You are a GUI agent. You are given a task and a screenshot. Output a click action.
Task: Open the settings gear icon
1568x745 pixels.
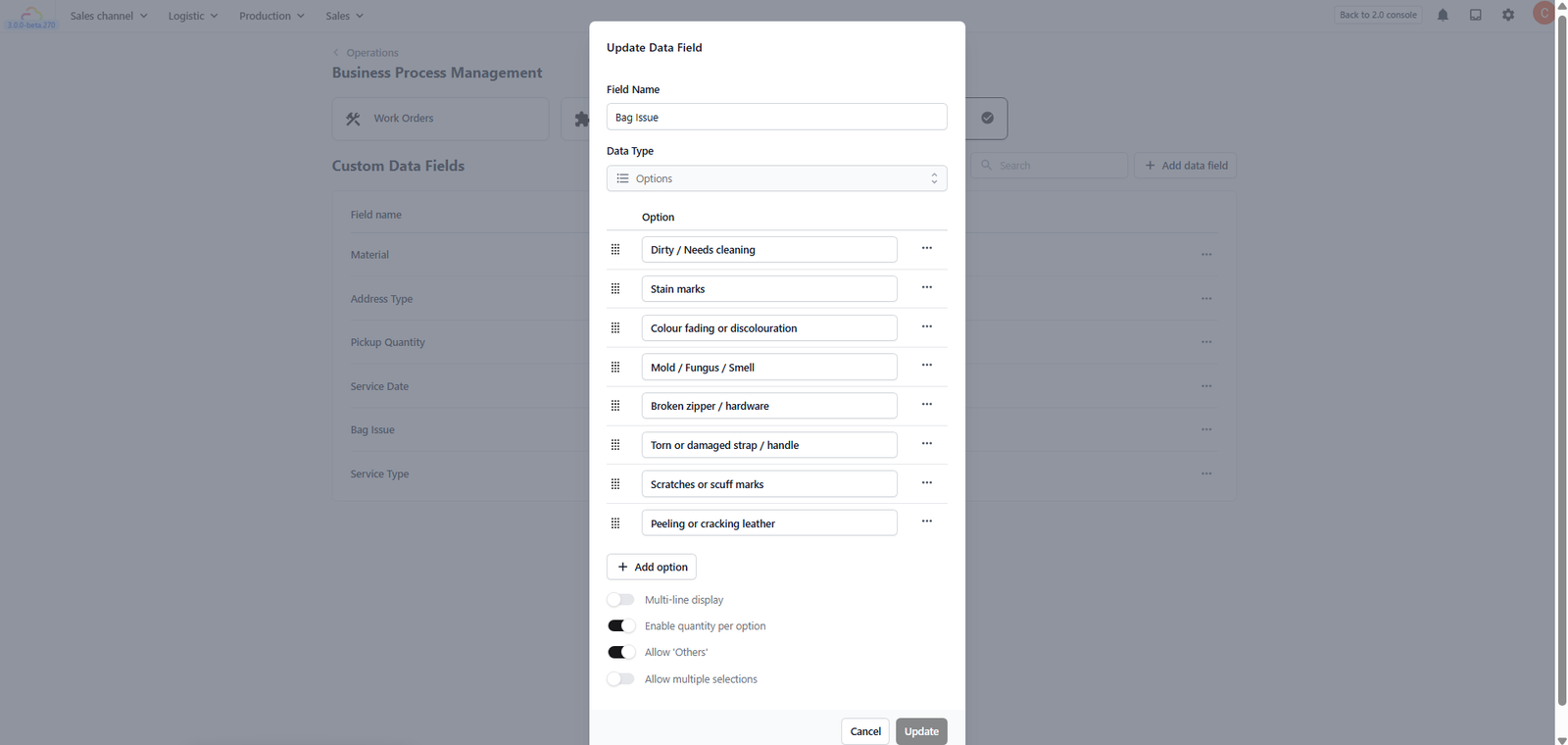tap(1508, 15)
